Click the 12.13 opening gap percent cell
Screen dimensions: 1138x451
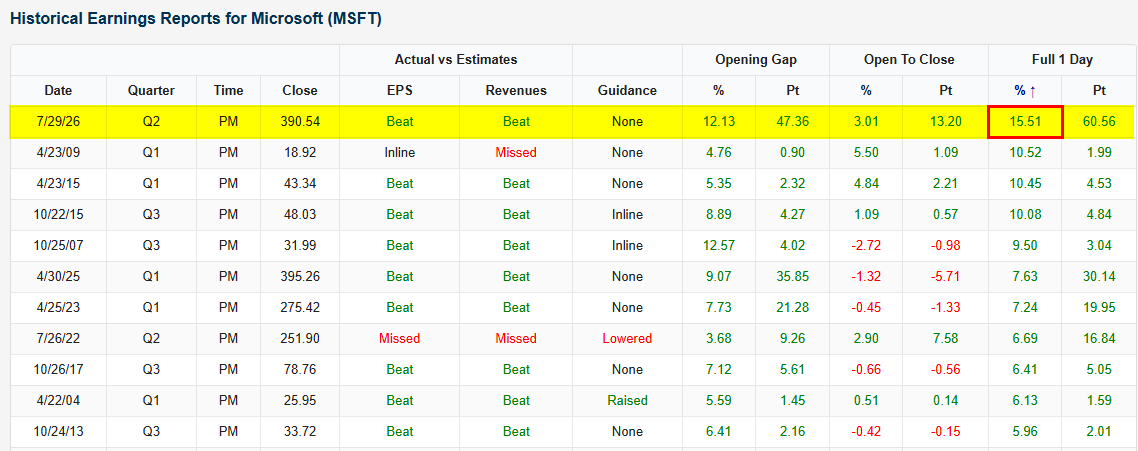tap(719, 121)
